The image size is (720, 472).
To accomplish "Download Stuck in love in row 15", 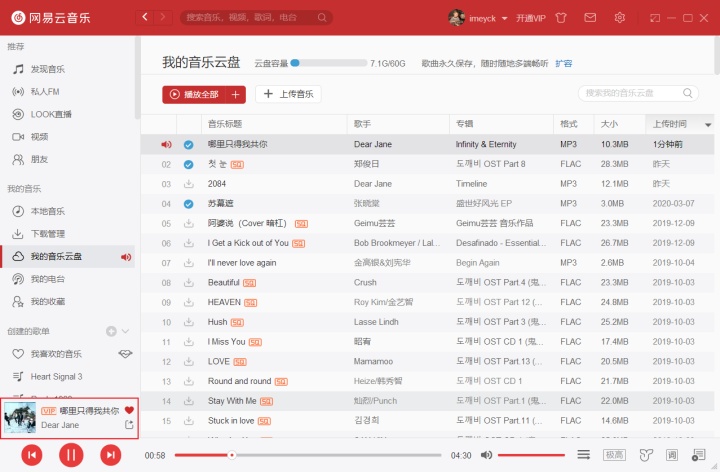I will 188,421.
